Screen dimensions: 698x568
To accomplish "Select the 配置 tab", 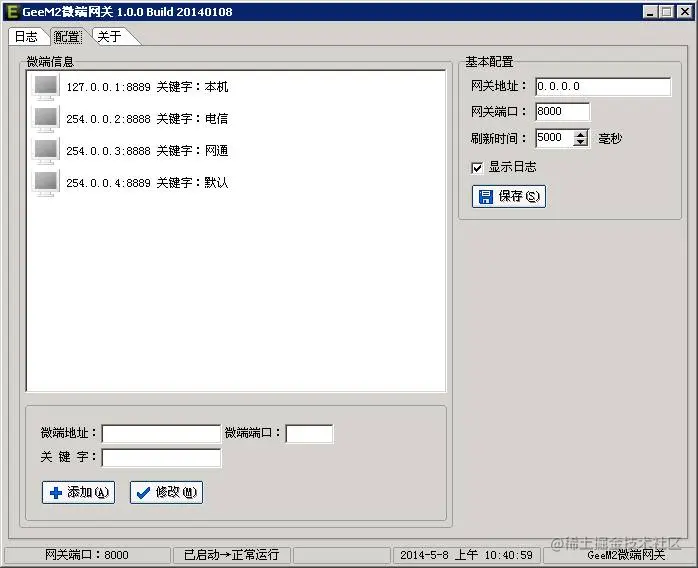I will click(68, 37).
